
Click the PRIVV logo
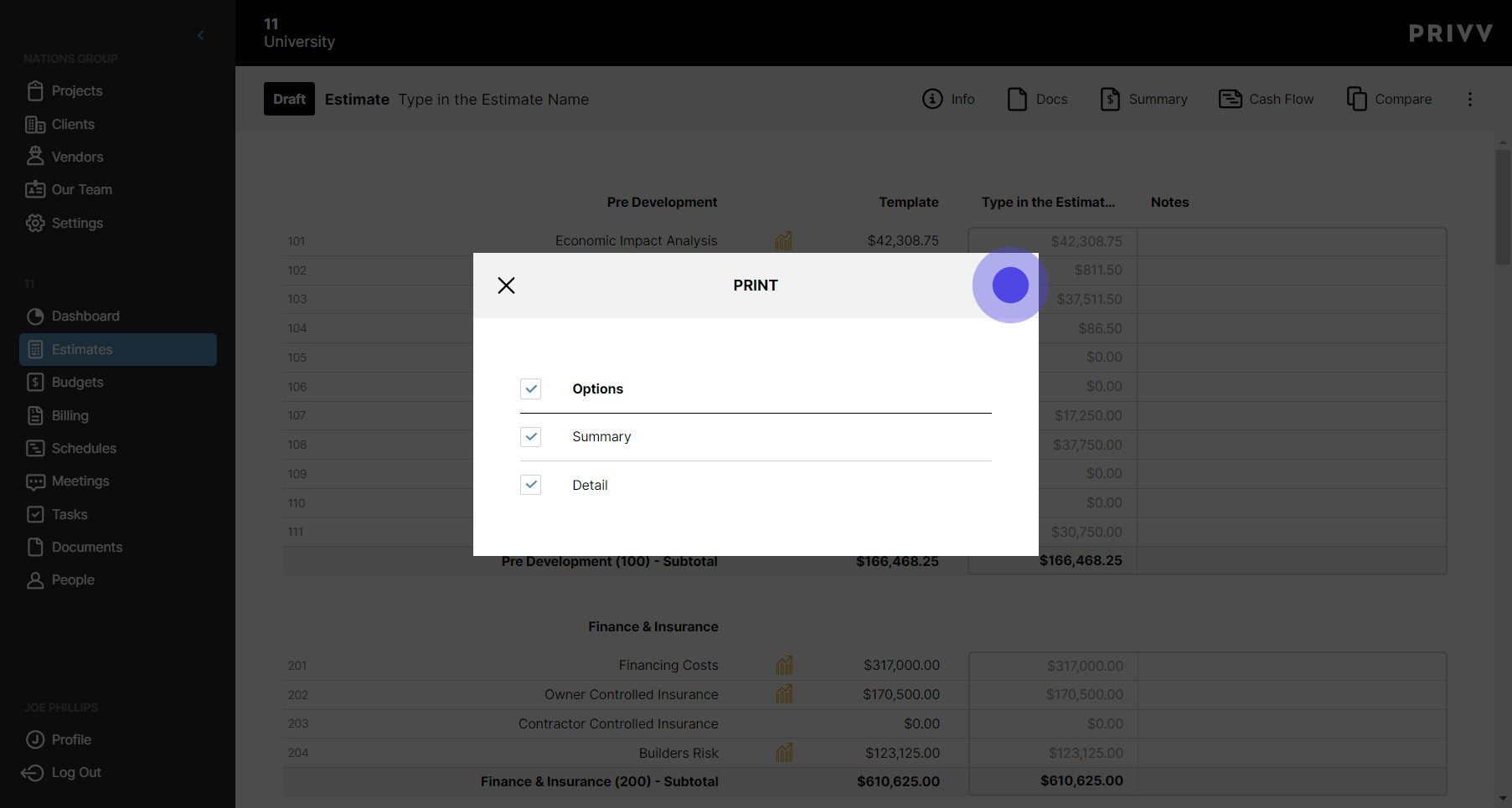pos(1451,33)
